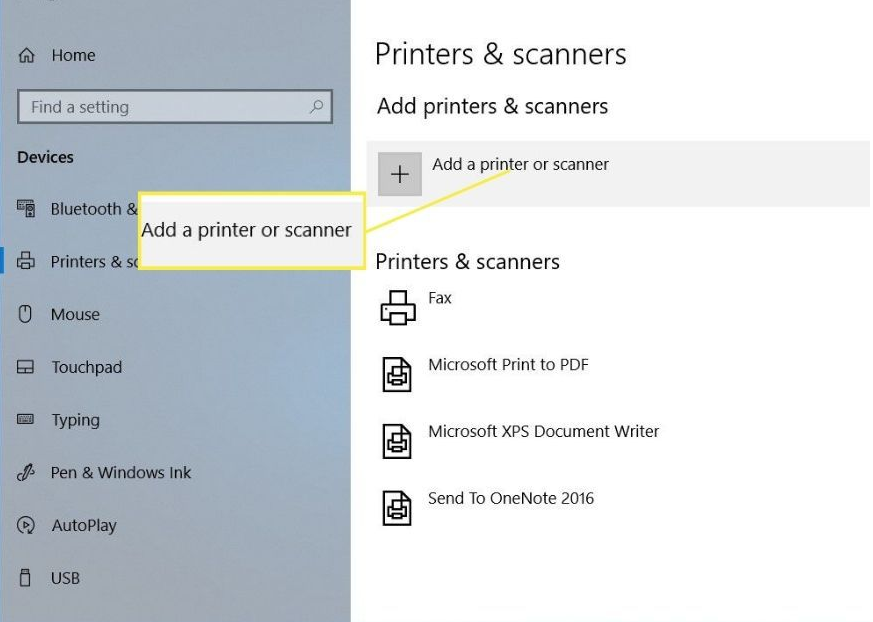This screenshot has width=873, height=622.
Task: Open the AutoPlay settings page
Action: [84, 525]
